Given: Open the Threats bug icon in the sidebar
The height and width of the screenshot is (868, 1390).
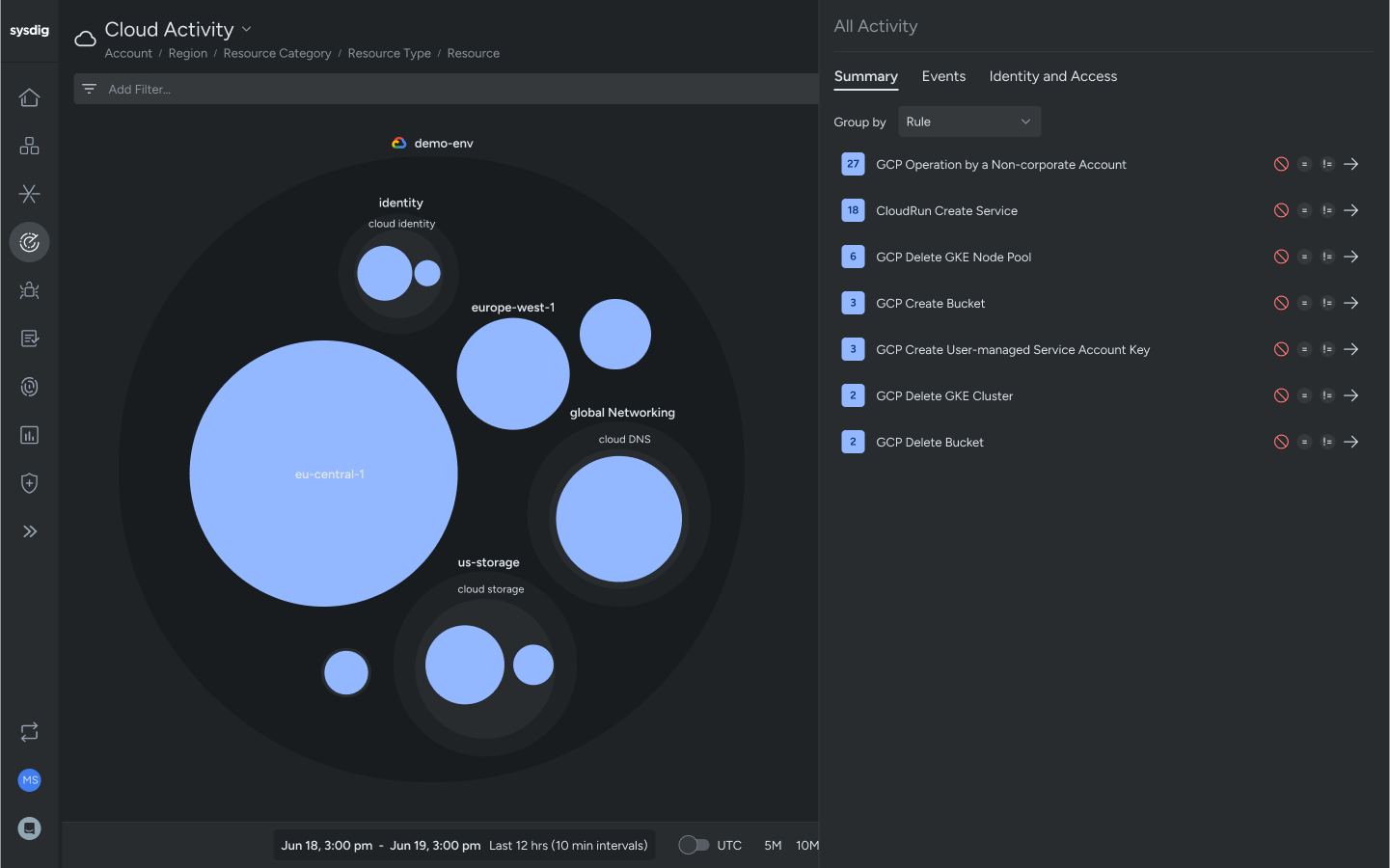Looking at the screenshot, I should (29, 290).
